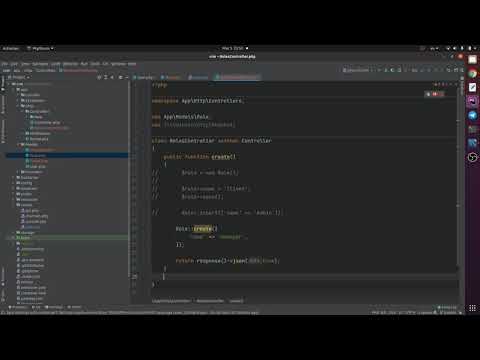Open the Event Log button
480x360 pixels.
coord(447,307)
